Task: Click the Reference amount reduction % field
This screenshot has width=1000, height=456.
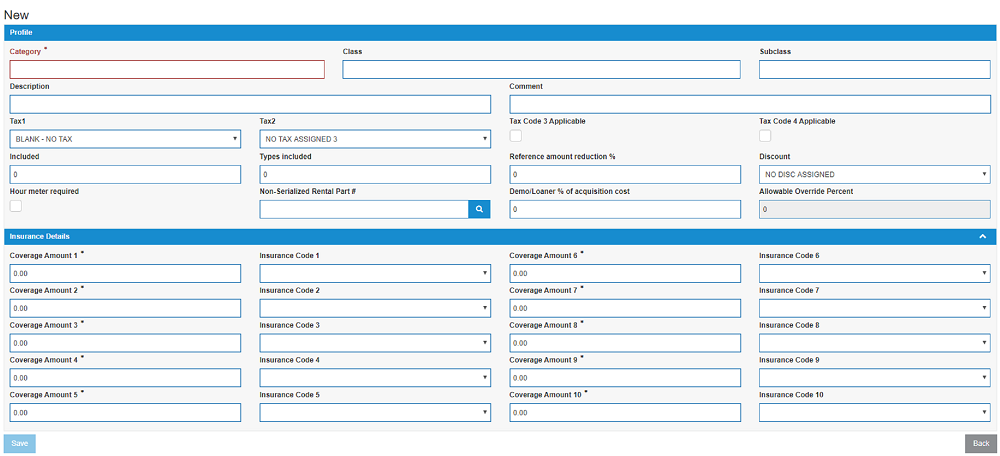Action: (625, 174)
